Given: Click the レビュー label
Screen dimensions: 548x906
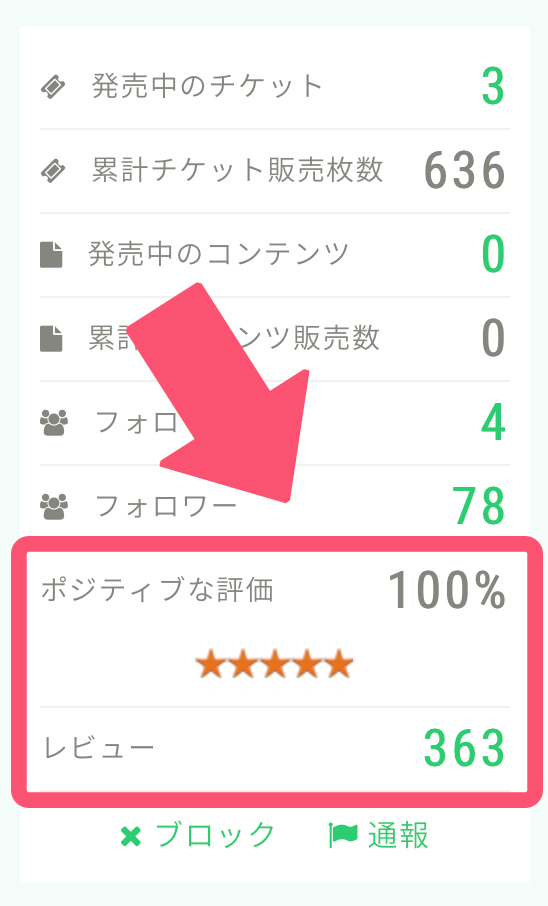Looking at the screenshot, I should pos(99,748).
